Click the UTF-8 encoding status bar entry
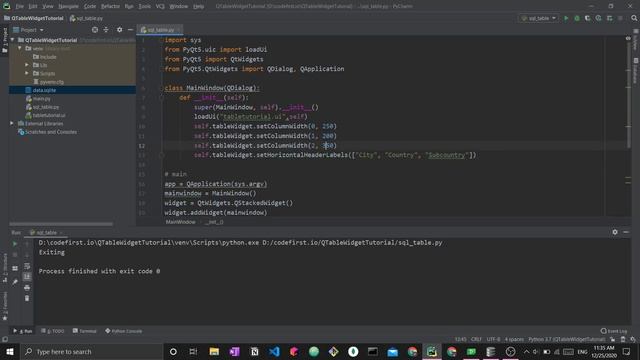The height and width of the screenshot is (360, 640). [x=493, y=340]
